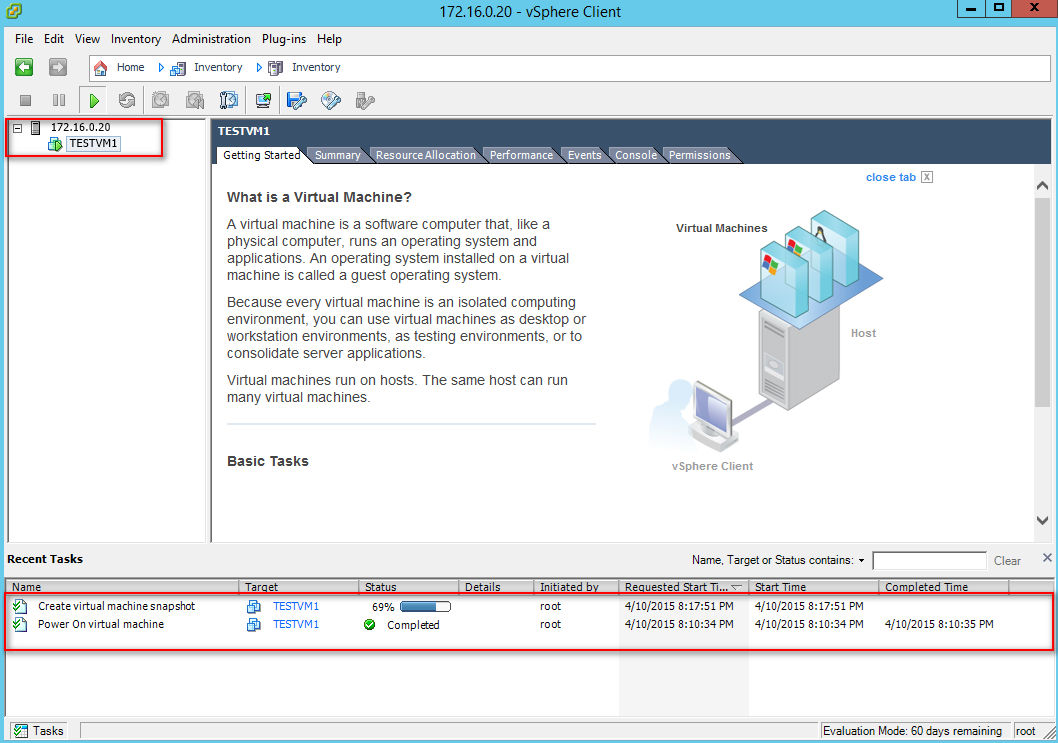This screenshot has height=743, width=1058.
Task: Click the green Back navigation arrow
Action: point(24,67)
